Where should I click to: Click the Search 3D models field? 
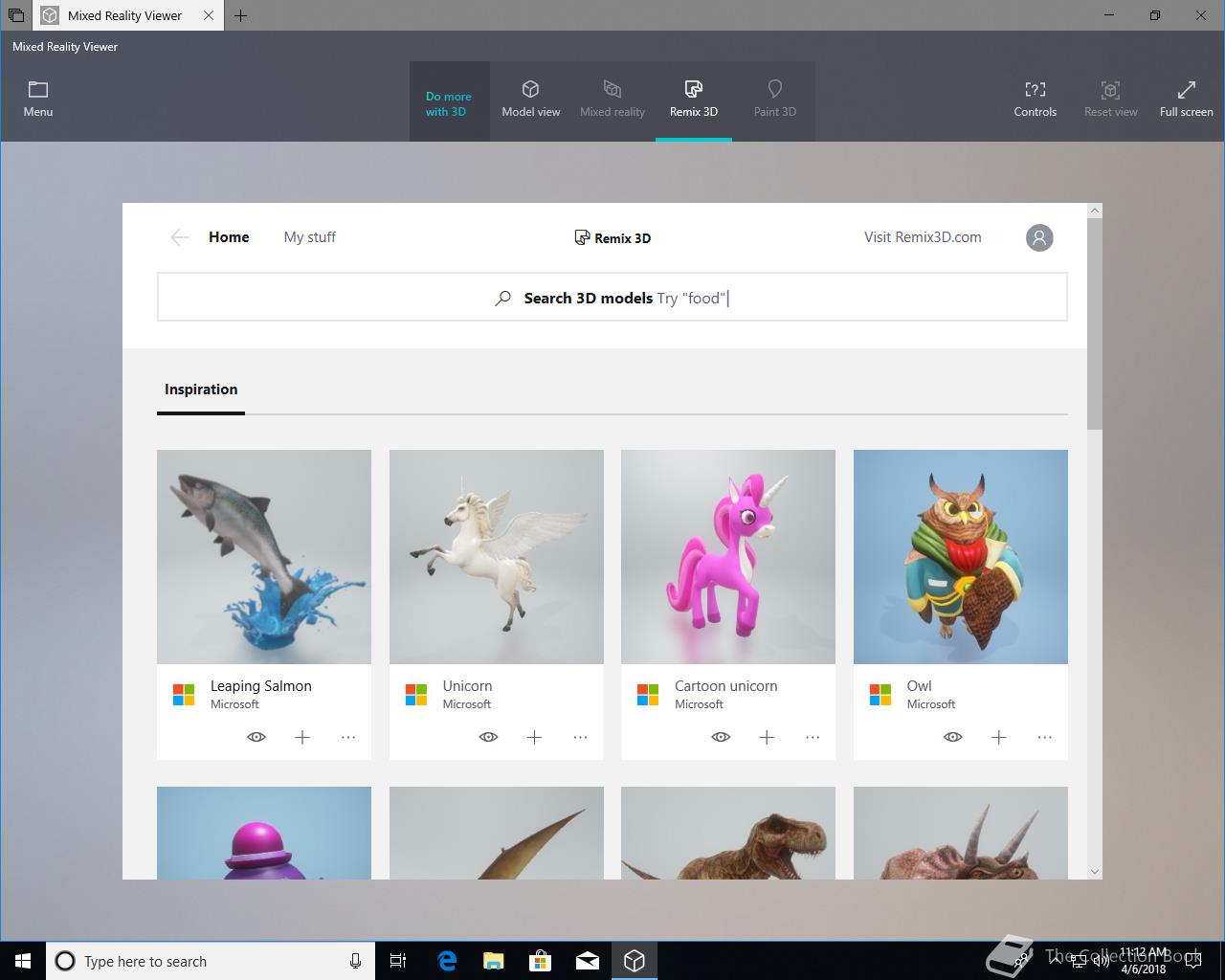pos(612,297)
